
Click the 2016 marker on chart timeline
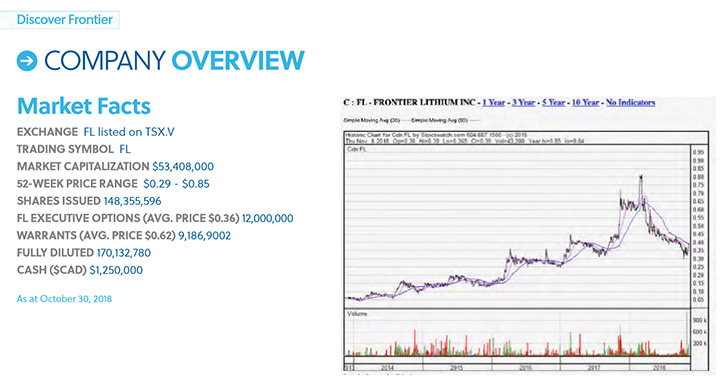525,368
